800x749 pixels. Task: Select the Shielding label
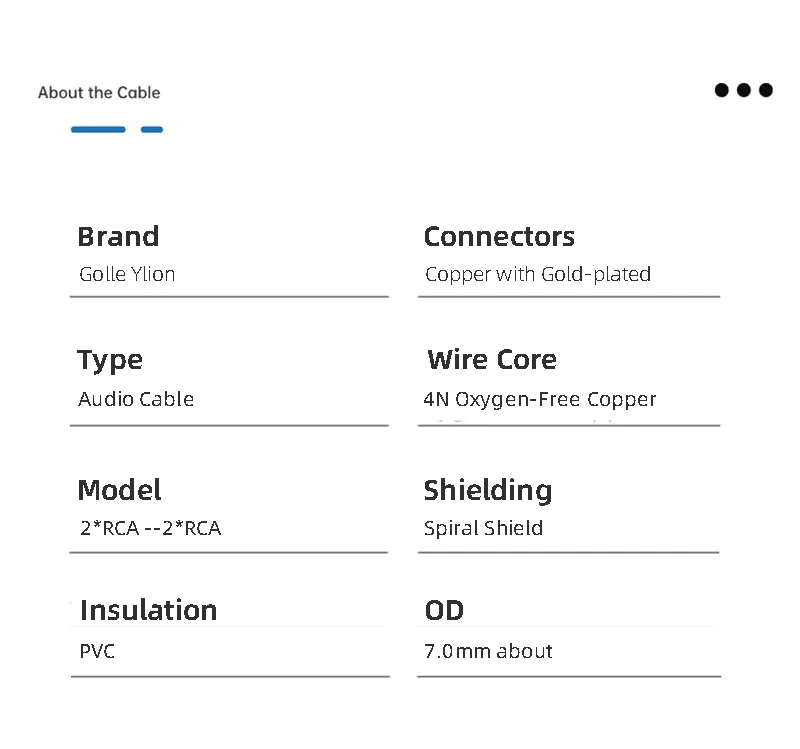(x=488, y=490)
